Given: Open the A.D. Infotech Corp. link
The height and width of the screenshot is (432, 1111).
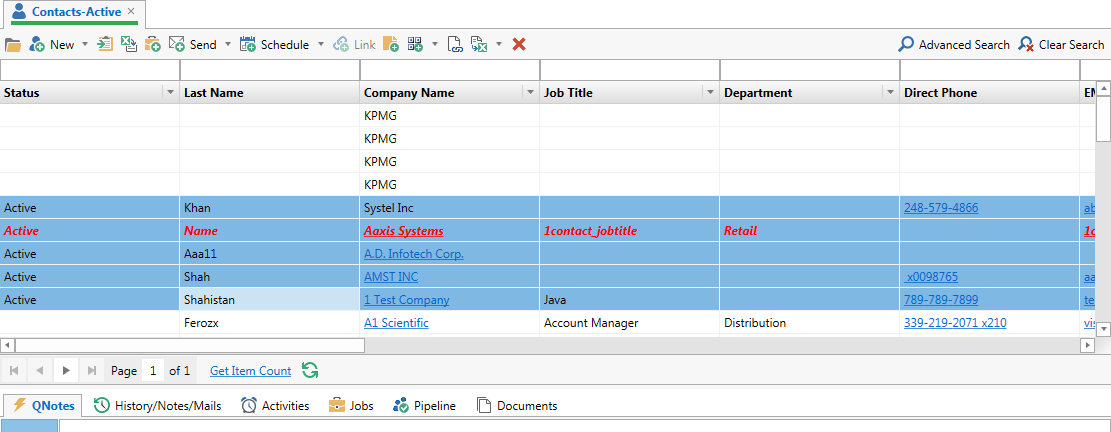Looking at the screenshot, I should point(414,254).
